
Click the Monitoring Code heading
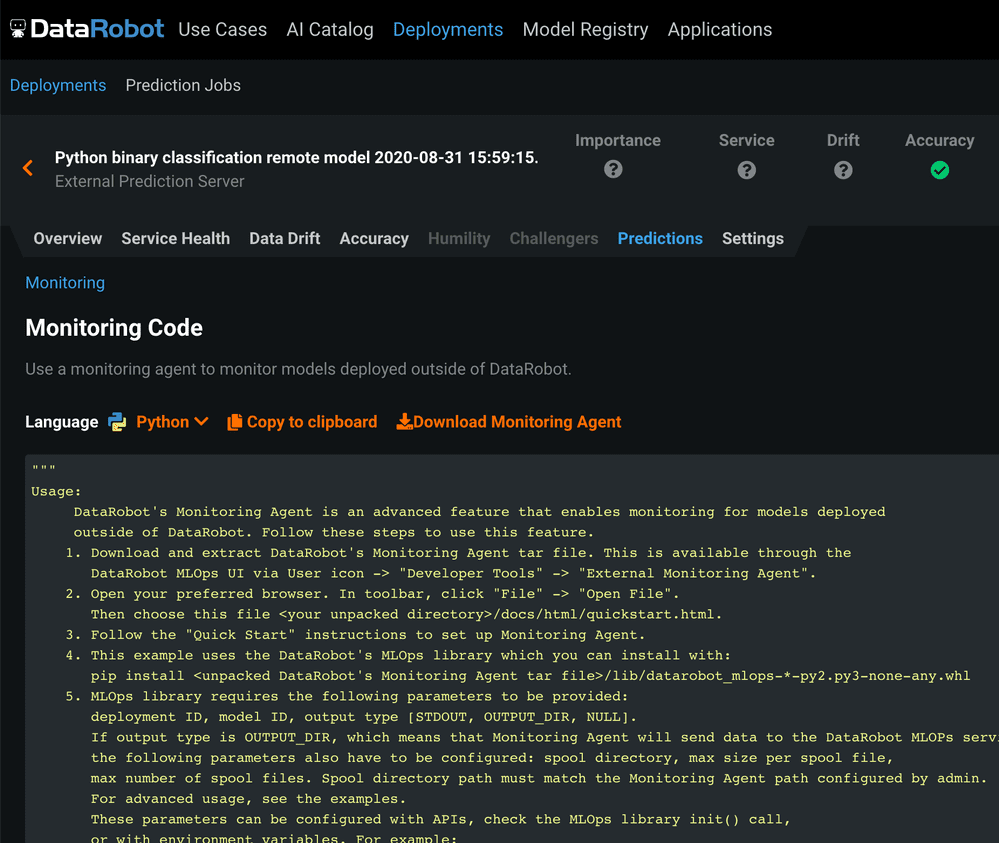pyautogui.click(x=114, y=328)
